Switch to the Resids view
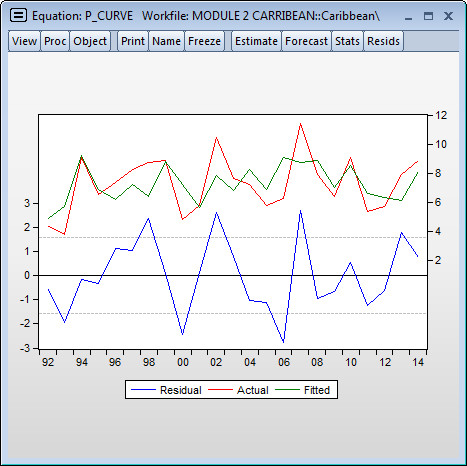467x466 pixels. pos(383,41)
